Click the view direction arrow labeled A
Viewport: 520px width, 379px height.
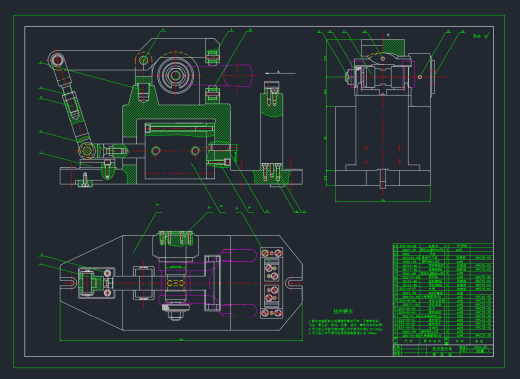(x=280, y=73)
